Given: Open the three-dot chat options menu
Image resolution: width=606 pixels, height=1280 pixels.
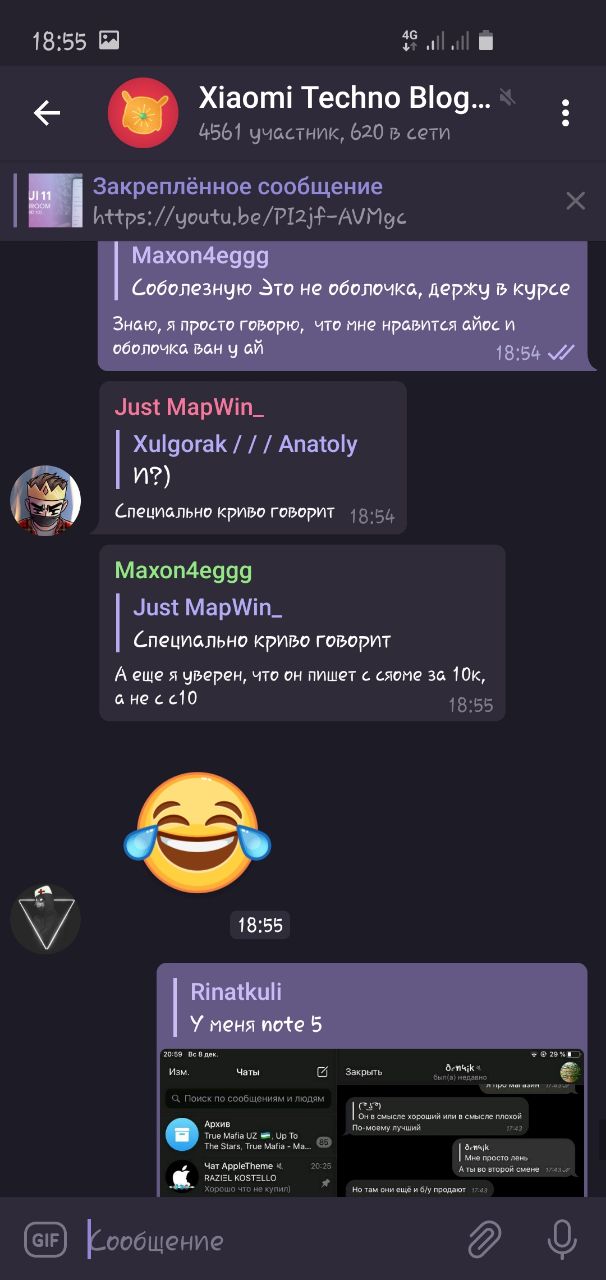Looking at the screenshot, I should coord(565,113).
